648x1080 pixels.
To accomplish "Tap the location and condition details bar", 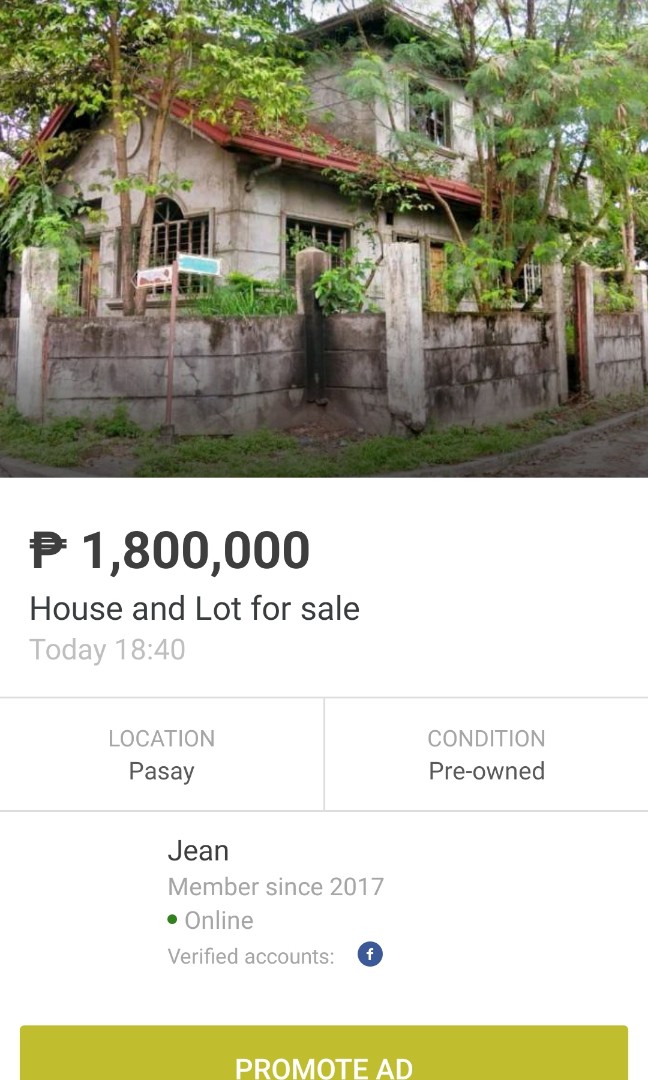I will [x=324, y=754].
